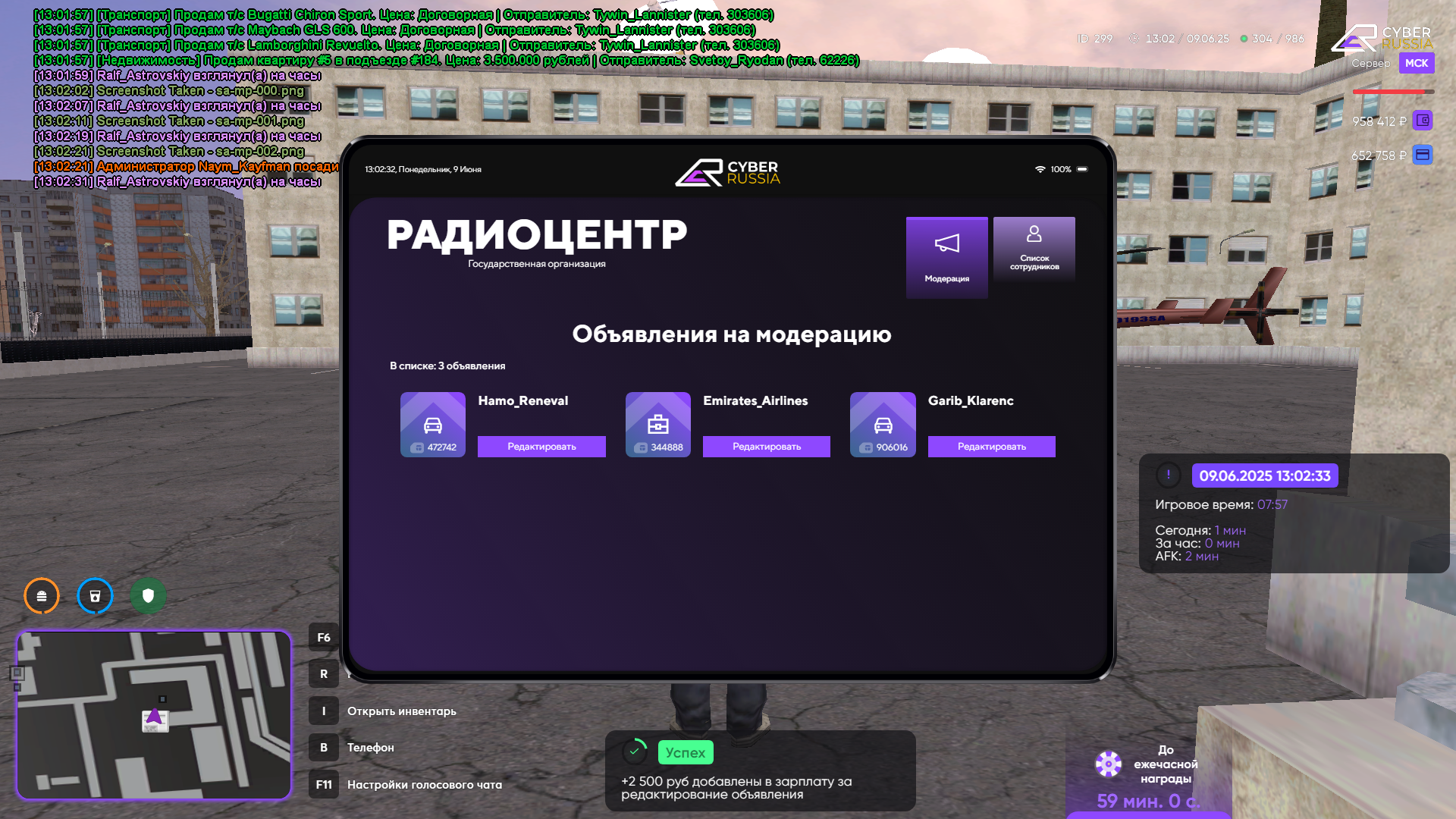Click the 958 412 ₽ cash amount
Screen dimensions: 1456x819
1379,121
